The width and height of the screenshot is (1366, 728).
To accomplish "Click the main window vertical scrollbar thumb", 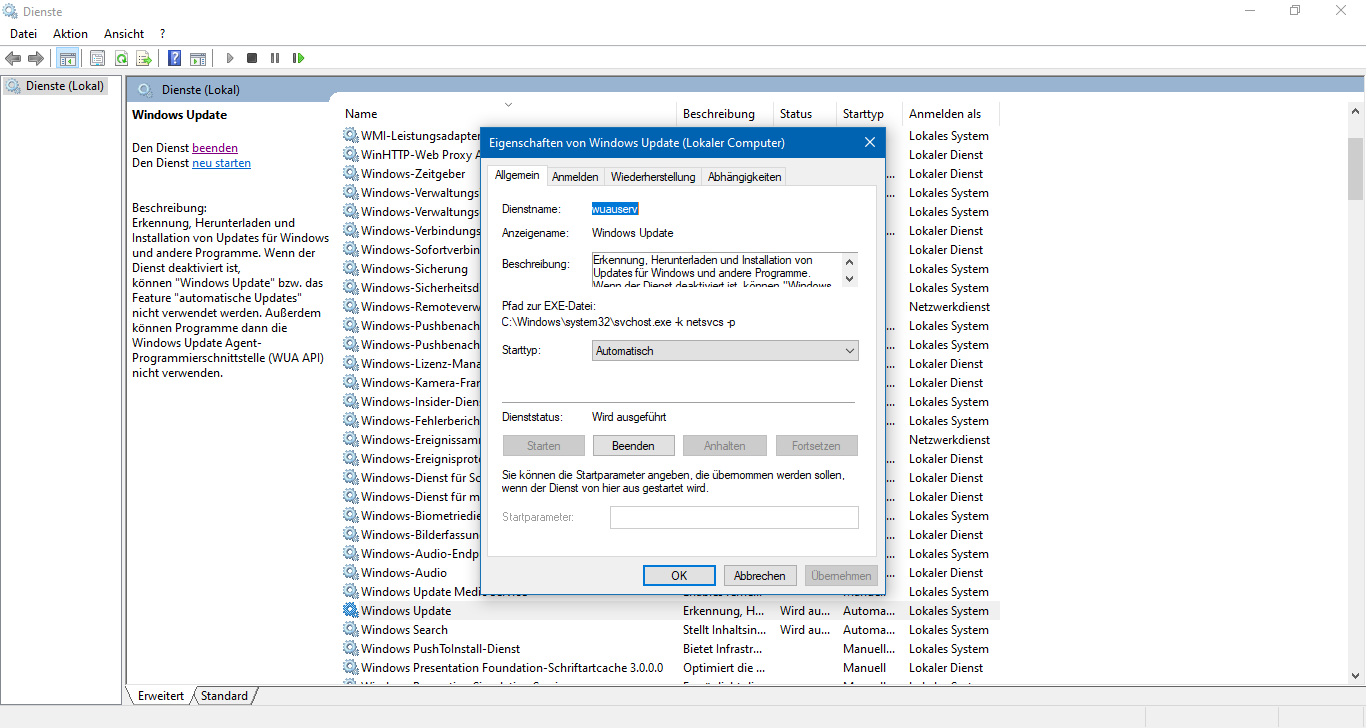I will (1355, 168).
